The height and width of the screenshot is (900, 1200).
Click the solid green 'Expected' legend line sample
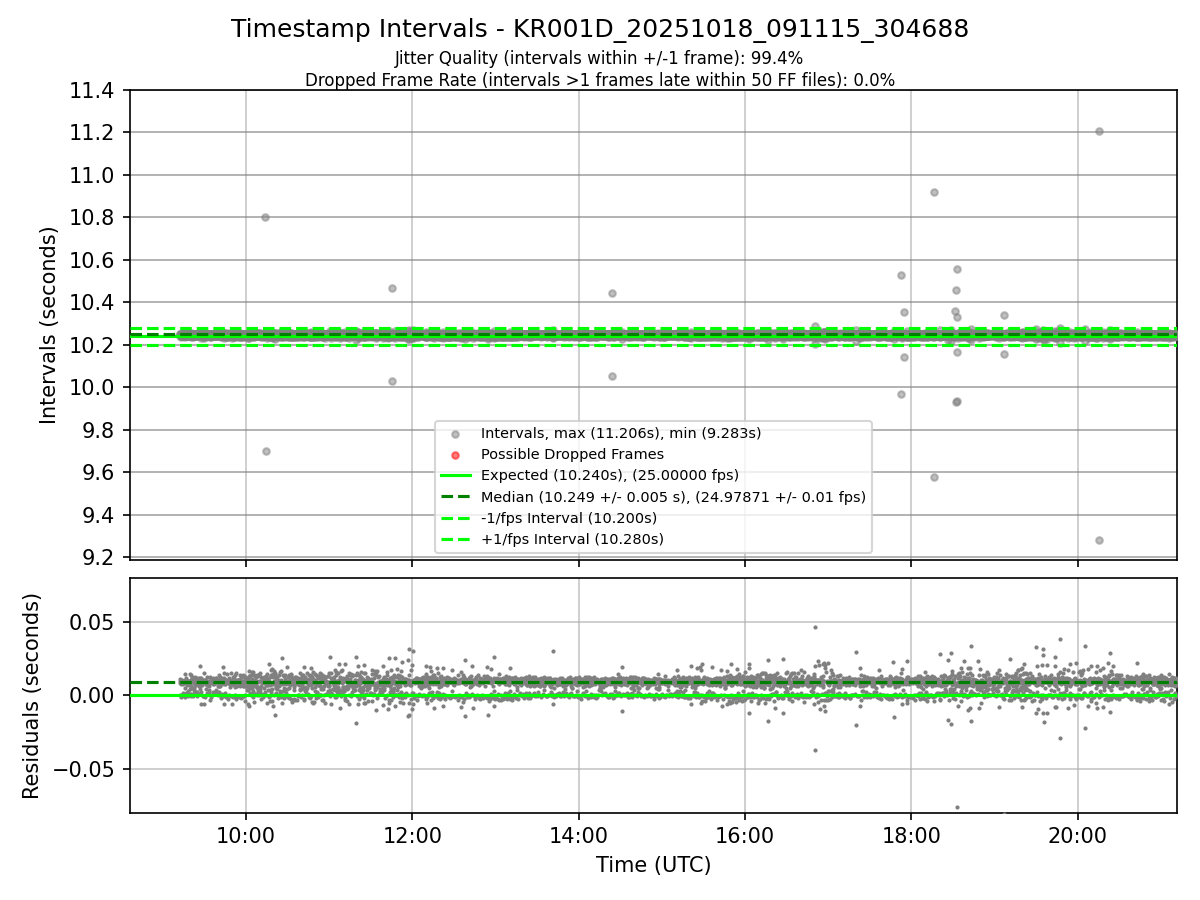[x=455, y=476]
